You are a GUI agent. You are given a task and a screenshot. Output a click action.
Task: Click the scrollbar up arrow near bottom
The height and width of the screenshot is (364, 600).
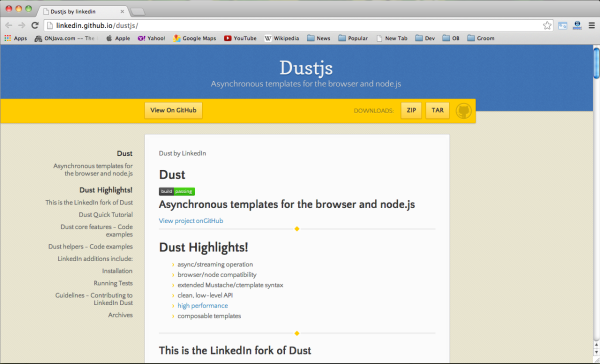(x=596, y=345)
